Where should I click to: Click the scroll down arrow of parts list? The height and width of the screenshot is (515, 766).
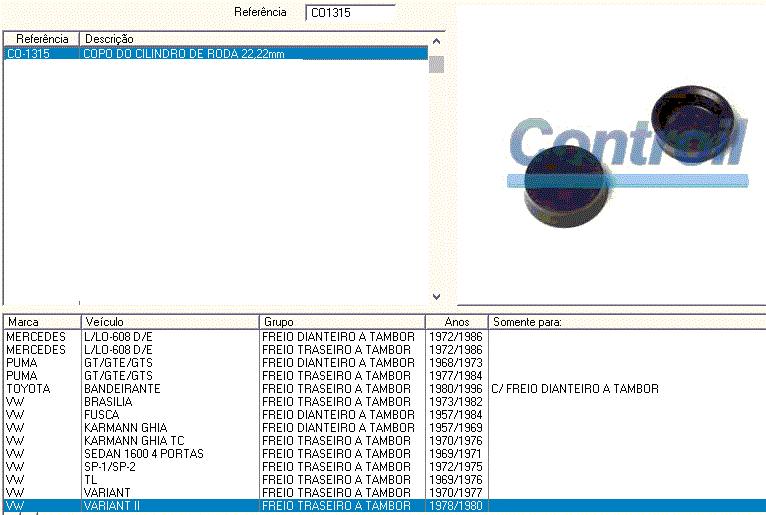pos(436,297)
